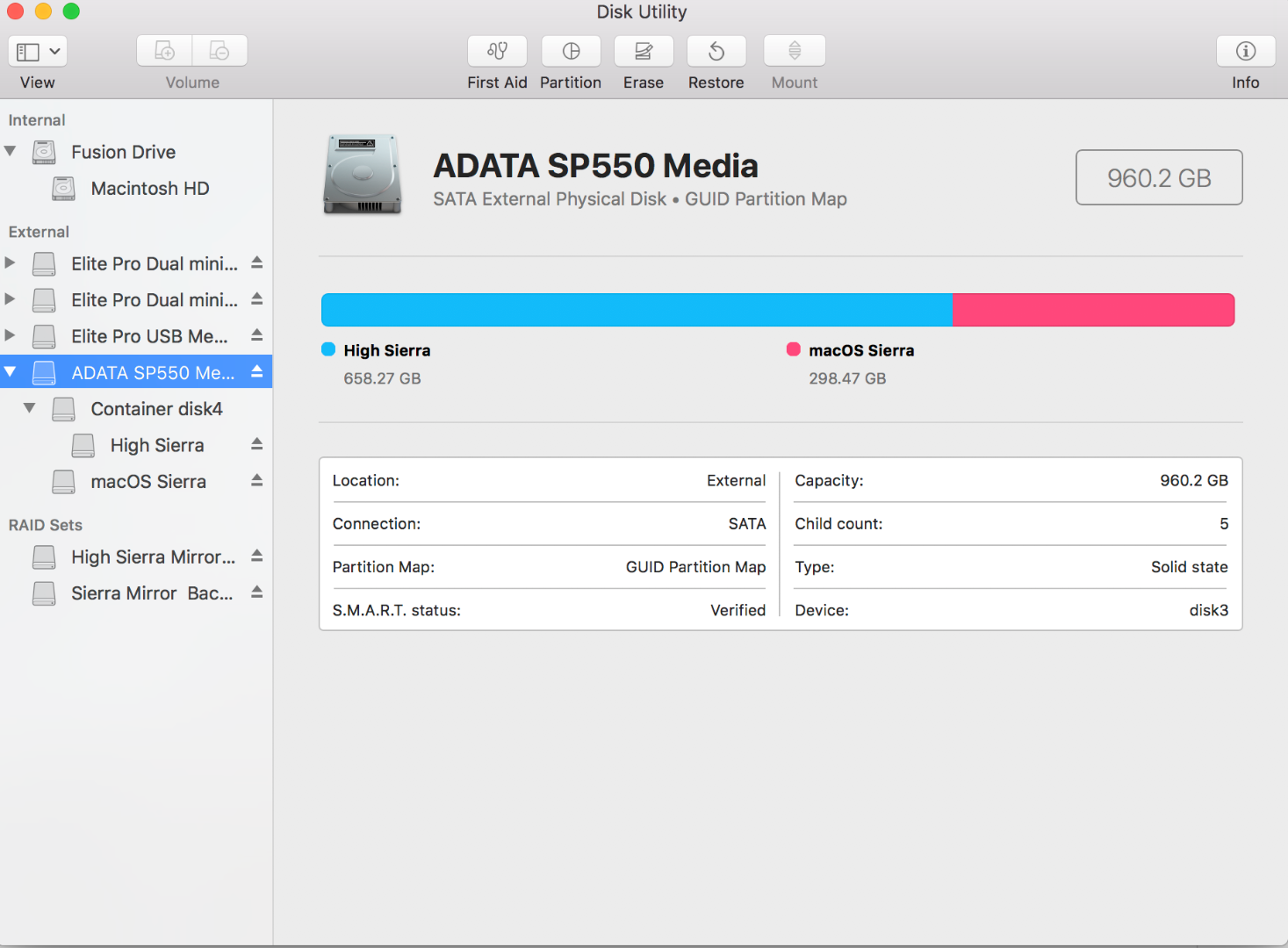Expand the Elite Pro USB Media disk
1288x948 pixels.
(x=11, y=335)
